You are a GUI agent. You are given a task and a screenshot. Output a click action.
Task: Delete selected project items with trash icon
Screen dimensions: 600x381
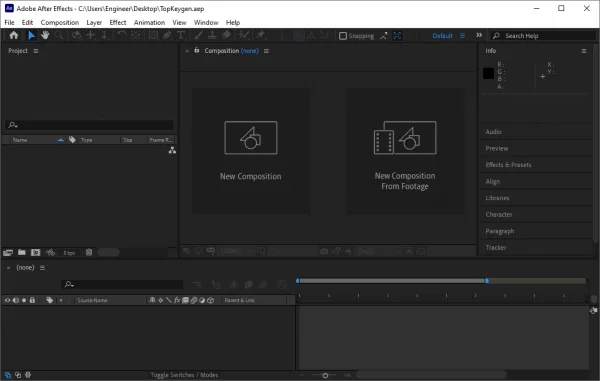tap(89, 252)
